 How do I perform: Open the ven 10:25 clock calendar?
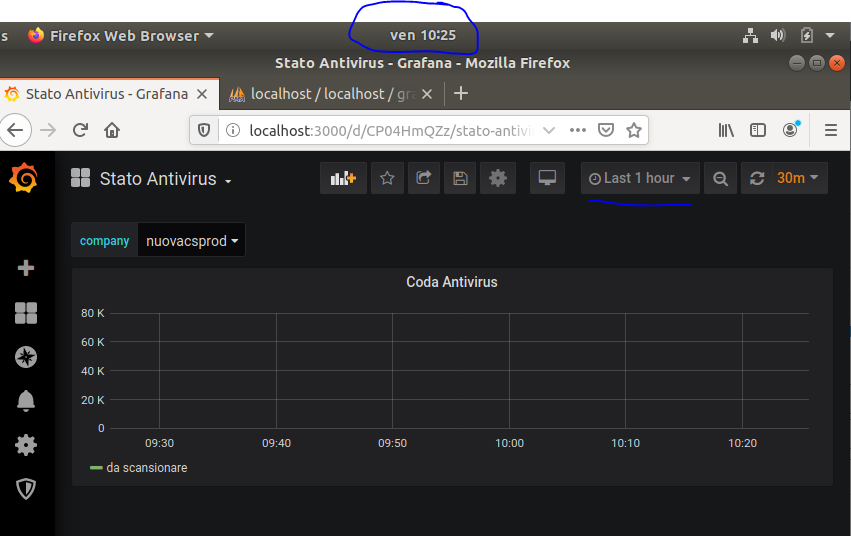(x=423, y=35)
